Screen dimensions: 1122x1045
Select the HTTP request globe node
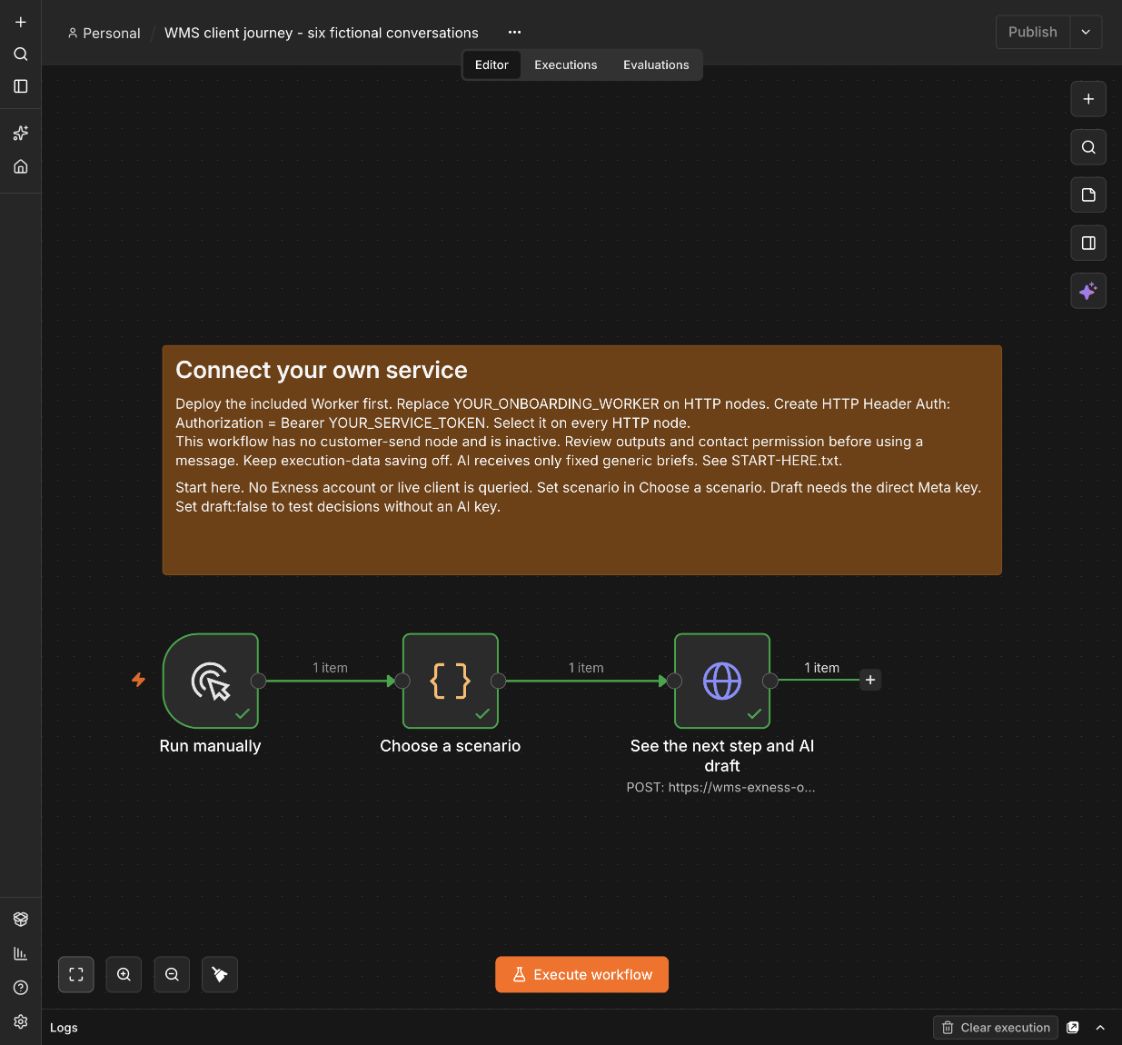[x=722, y=681]
